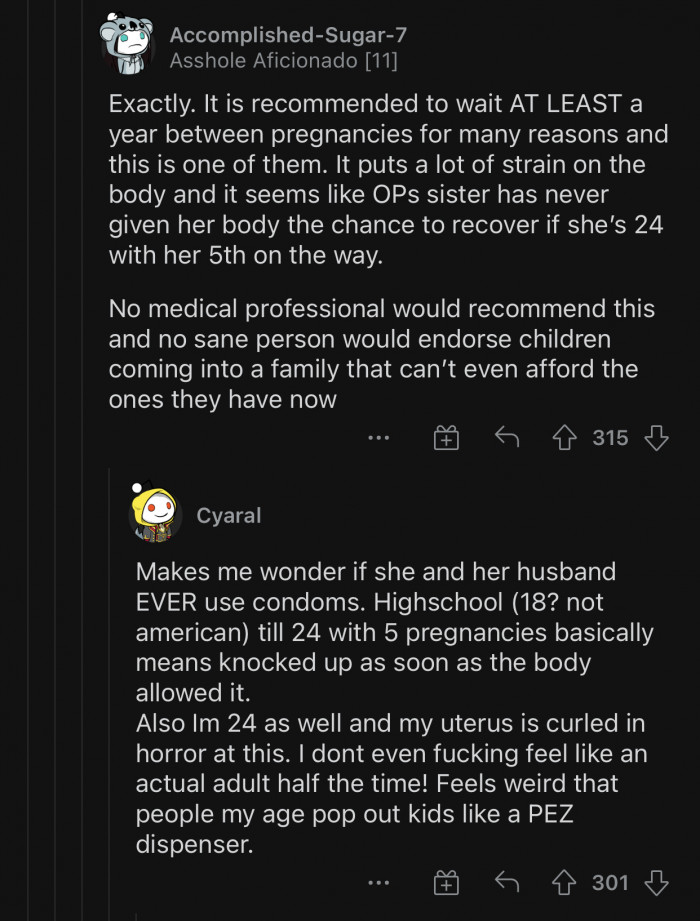Give an award to Accomplished-Sugar-7's comment
This screenshot has height=921, width=700.
(x=445, y=437)
